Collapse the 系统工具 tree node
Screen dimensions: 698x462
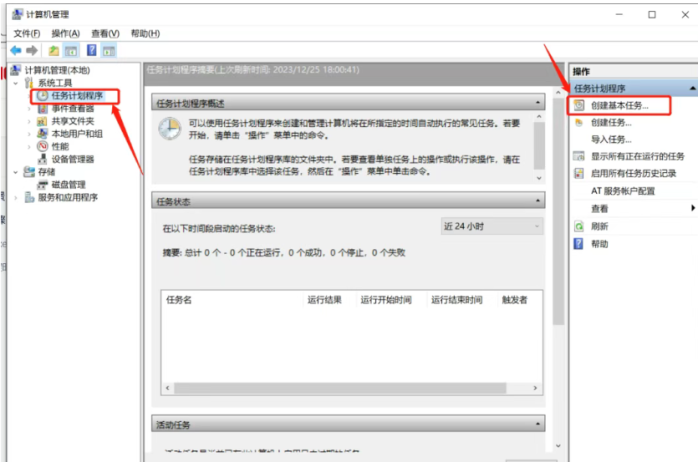click(16, 83)
